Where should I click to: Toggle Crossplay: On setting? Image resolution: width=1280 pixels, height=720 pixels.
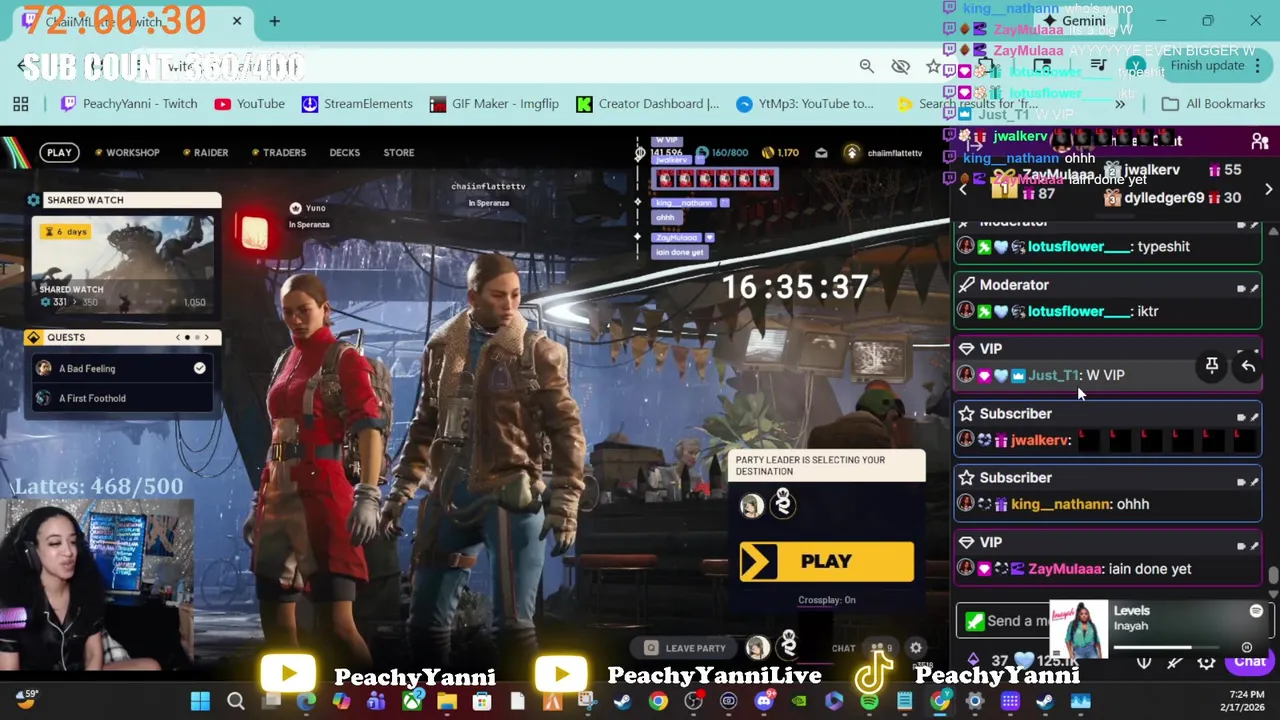click(x=826, y=600)
